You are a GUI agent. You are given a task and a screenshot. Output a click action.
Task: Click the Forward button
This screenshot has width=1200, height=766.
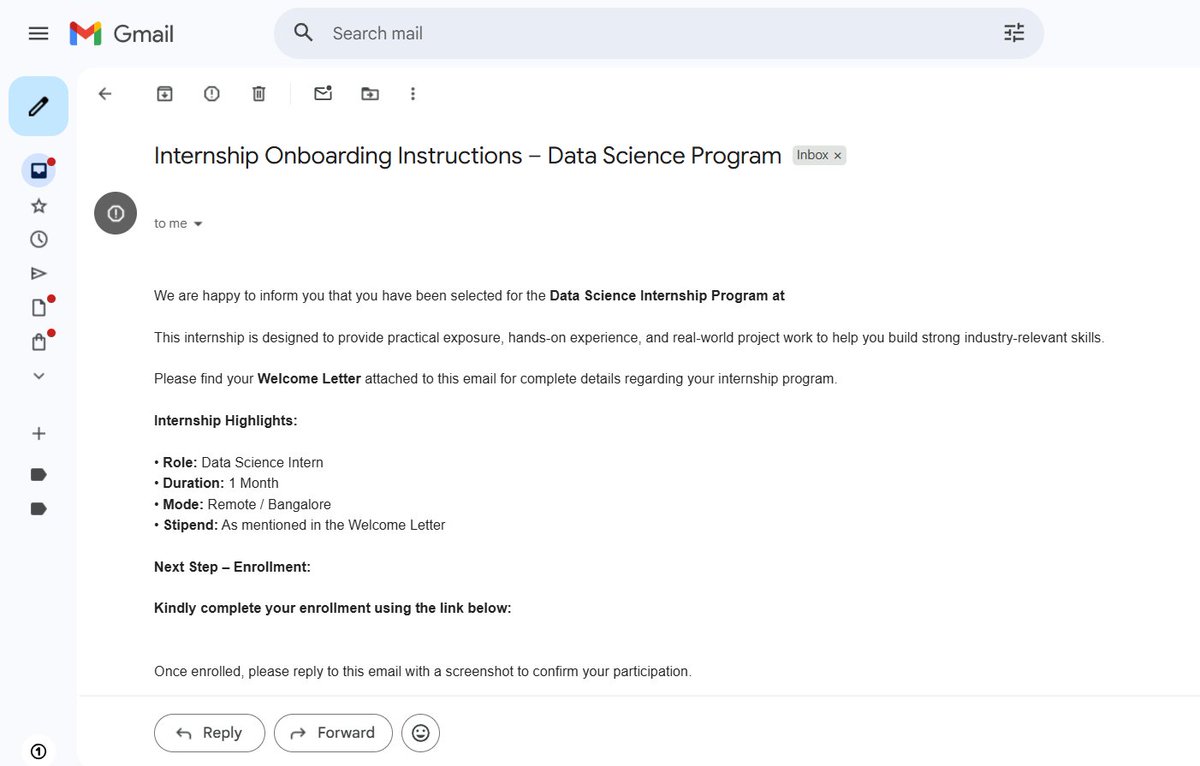click(333, 733)
